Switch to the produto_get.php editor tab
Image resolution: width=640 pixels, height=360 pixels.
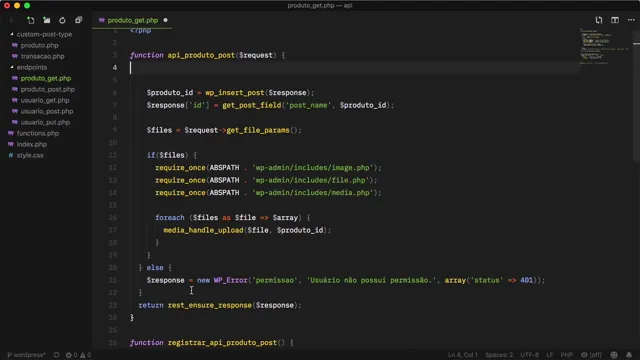tap(132, 20)
